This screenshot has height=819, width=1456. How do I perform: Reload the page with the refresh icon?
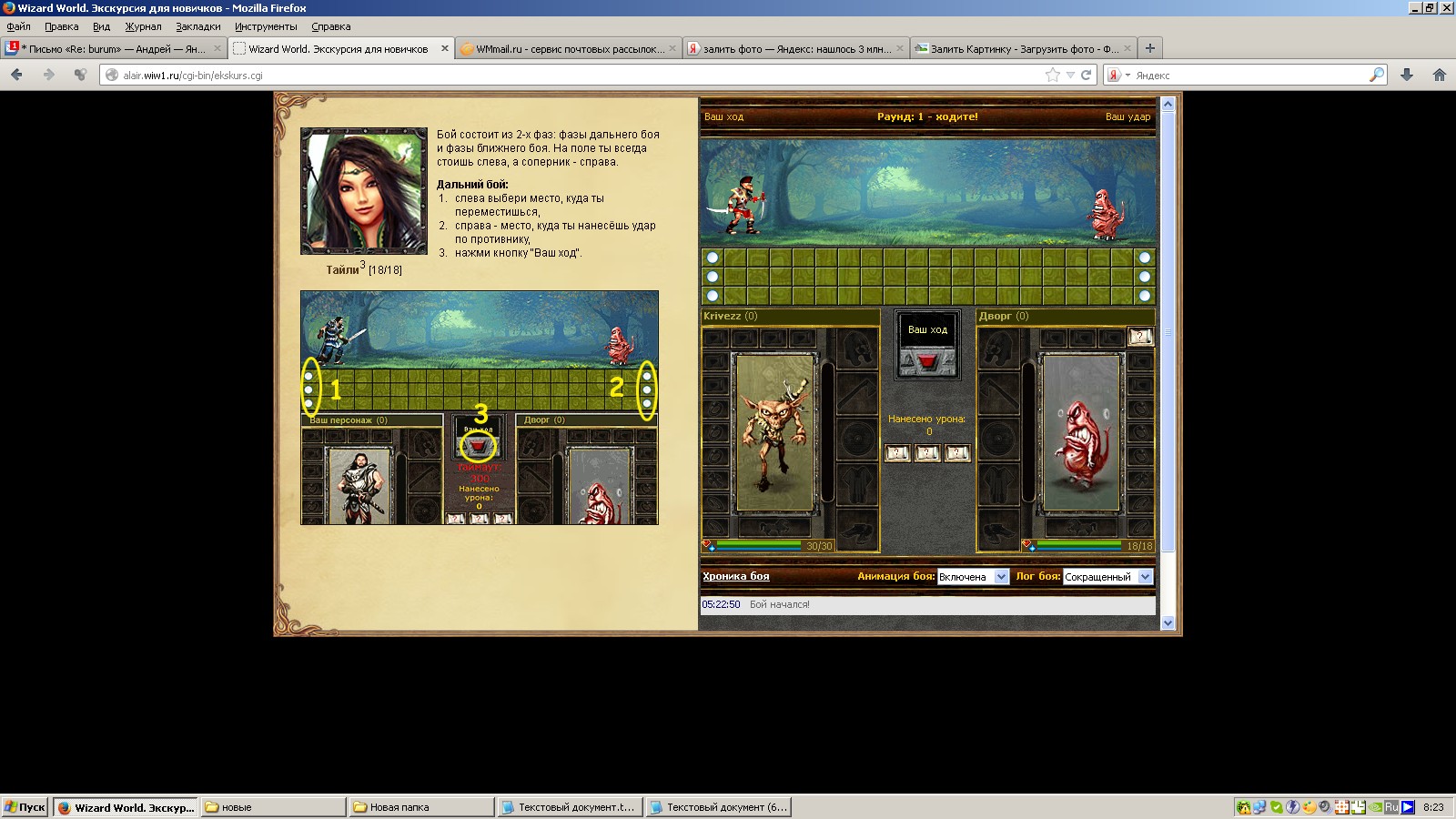pyautogui.click(x=1086, y=75)
